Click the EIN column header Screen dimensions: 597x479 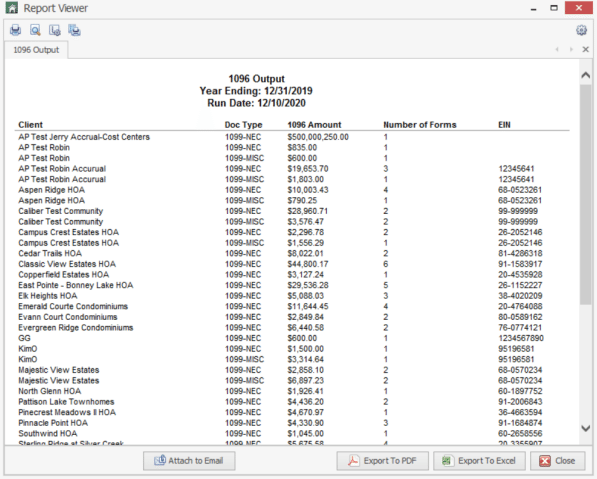pos(504,125)
